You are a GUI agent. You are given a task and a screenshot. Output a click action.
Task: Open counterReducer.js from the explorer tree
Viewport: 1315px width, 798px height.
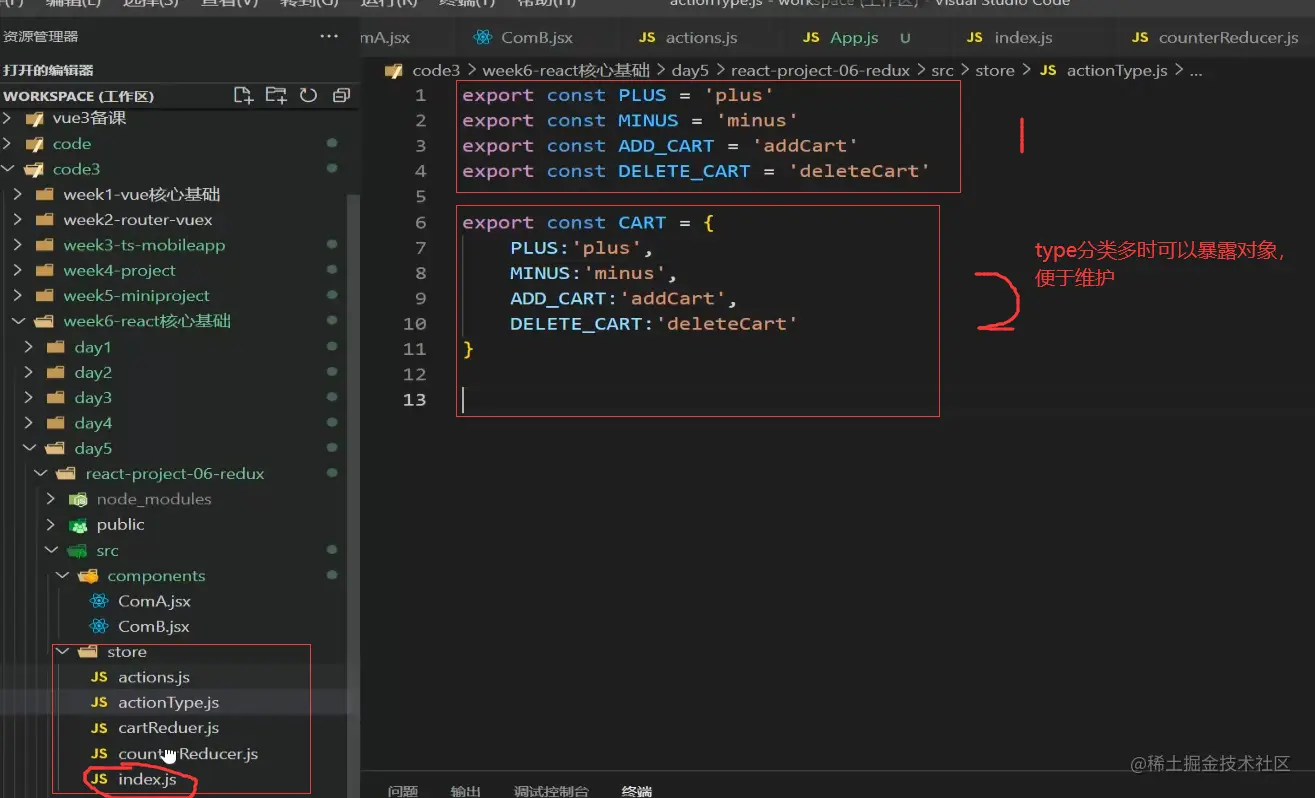tap(188, 754)
